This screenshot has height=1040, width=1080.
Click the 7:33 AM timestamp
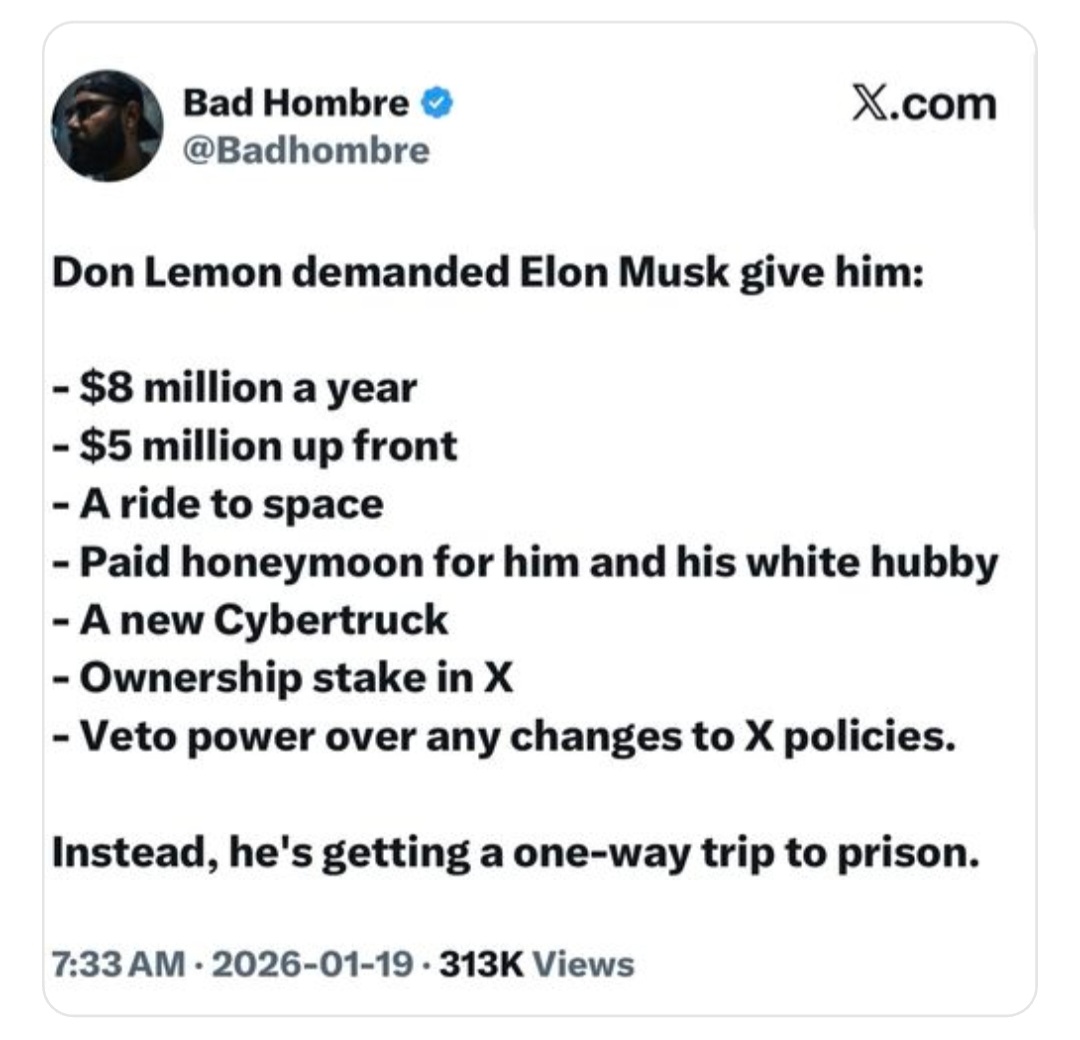[x=118, y=964]
